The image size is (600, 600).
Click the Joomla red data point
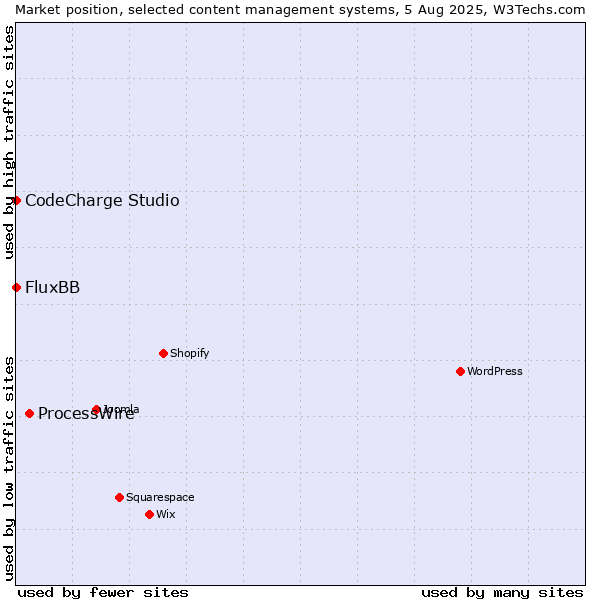tap(96, 409)
